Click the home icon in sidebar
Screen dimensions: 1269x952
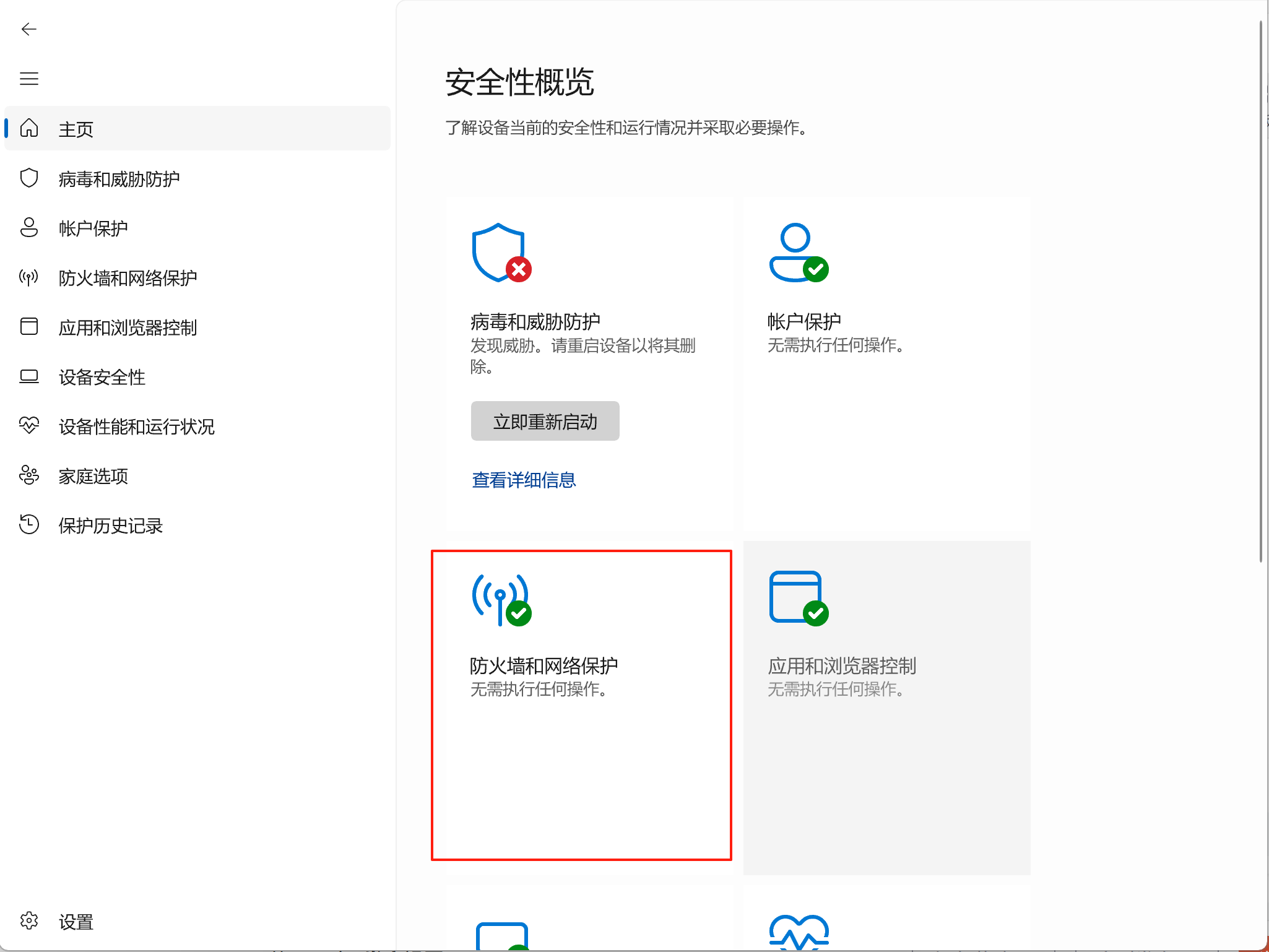[x=29, y=128]
